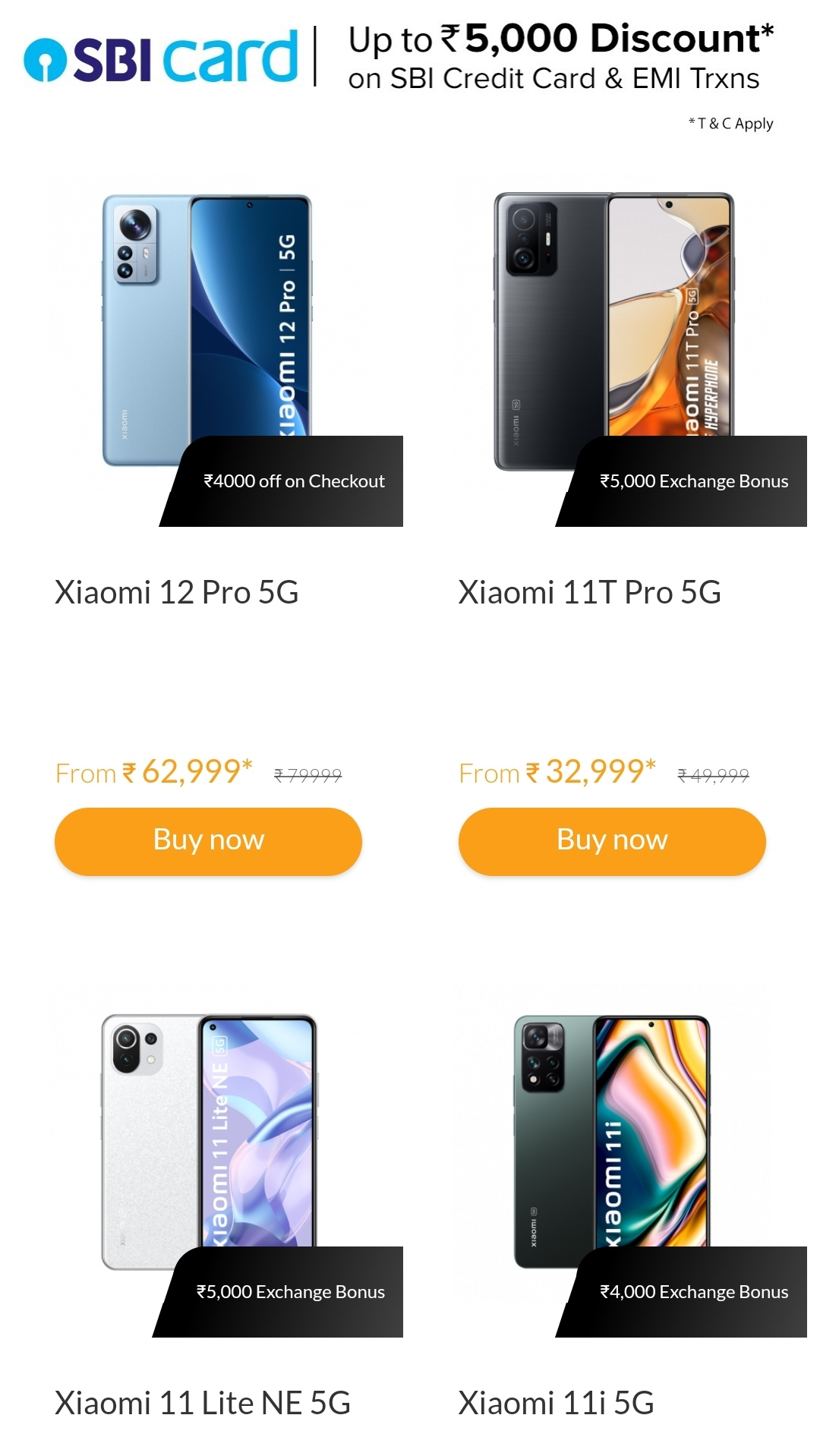The height and width of the screenshot is (1456, 820).
Task: Open the SBI ₹5,000 discount banner
Action: tap(561, 57)
